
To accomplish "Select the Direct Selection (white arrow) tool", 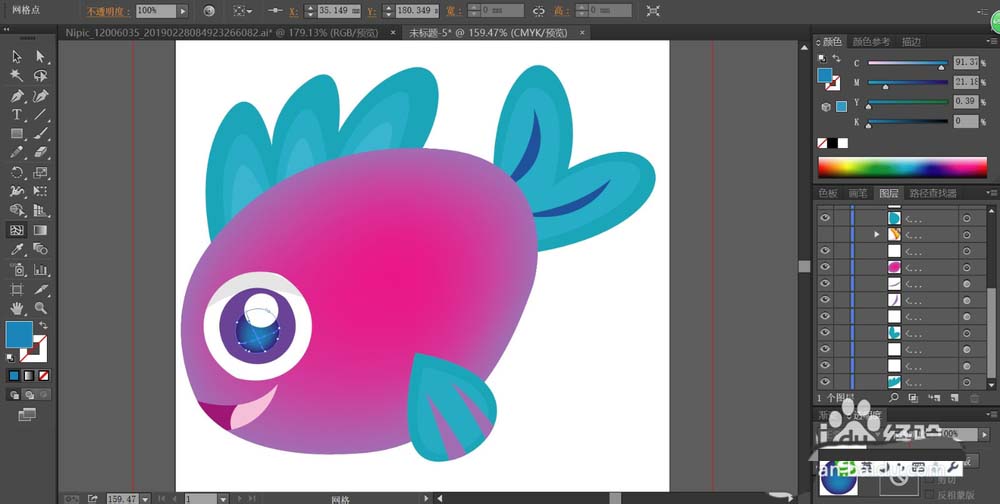I will tap(41, 57).
